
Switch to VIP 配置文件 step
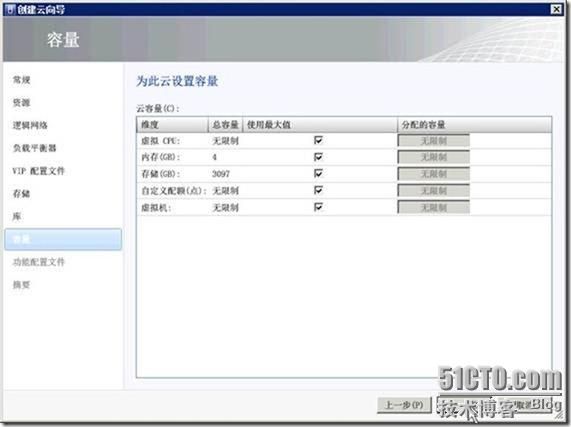pos(39,171)
